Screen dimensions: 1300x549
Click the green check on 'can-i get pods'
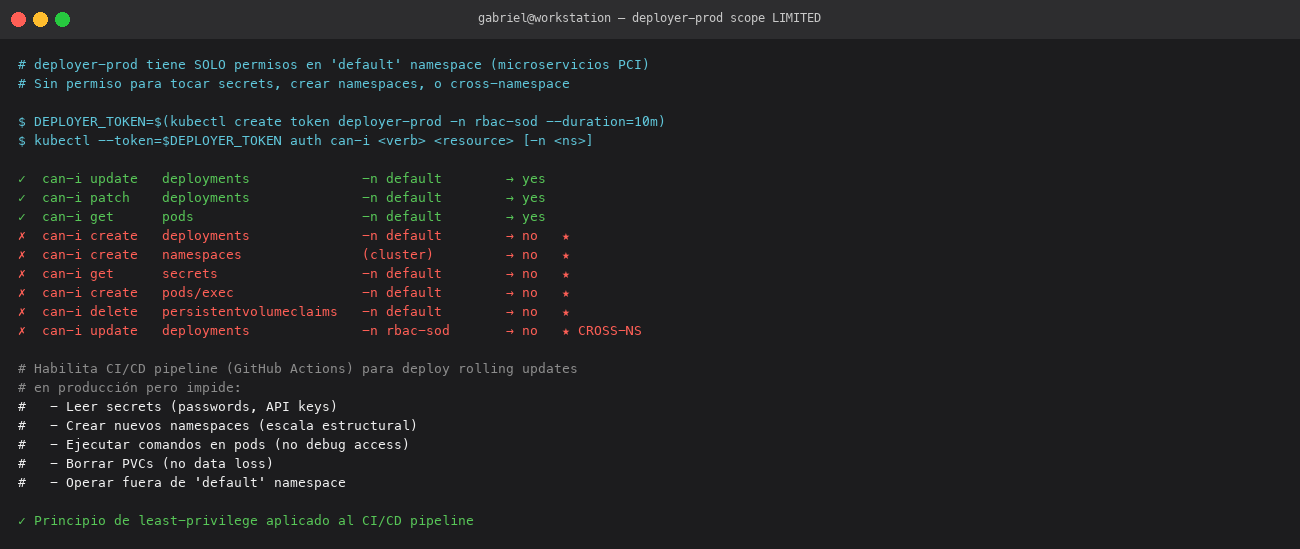coord(22,217)
